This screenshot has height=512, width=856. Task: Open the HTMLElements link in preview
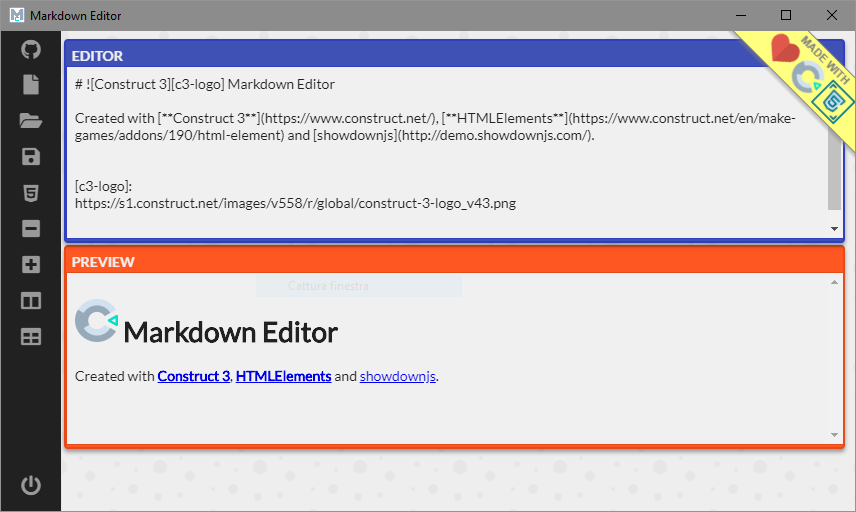coord(283,376)
